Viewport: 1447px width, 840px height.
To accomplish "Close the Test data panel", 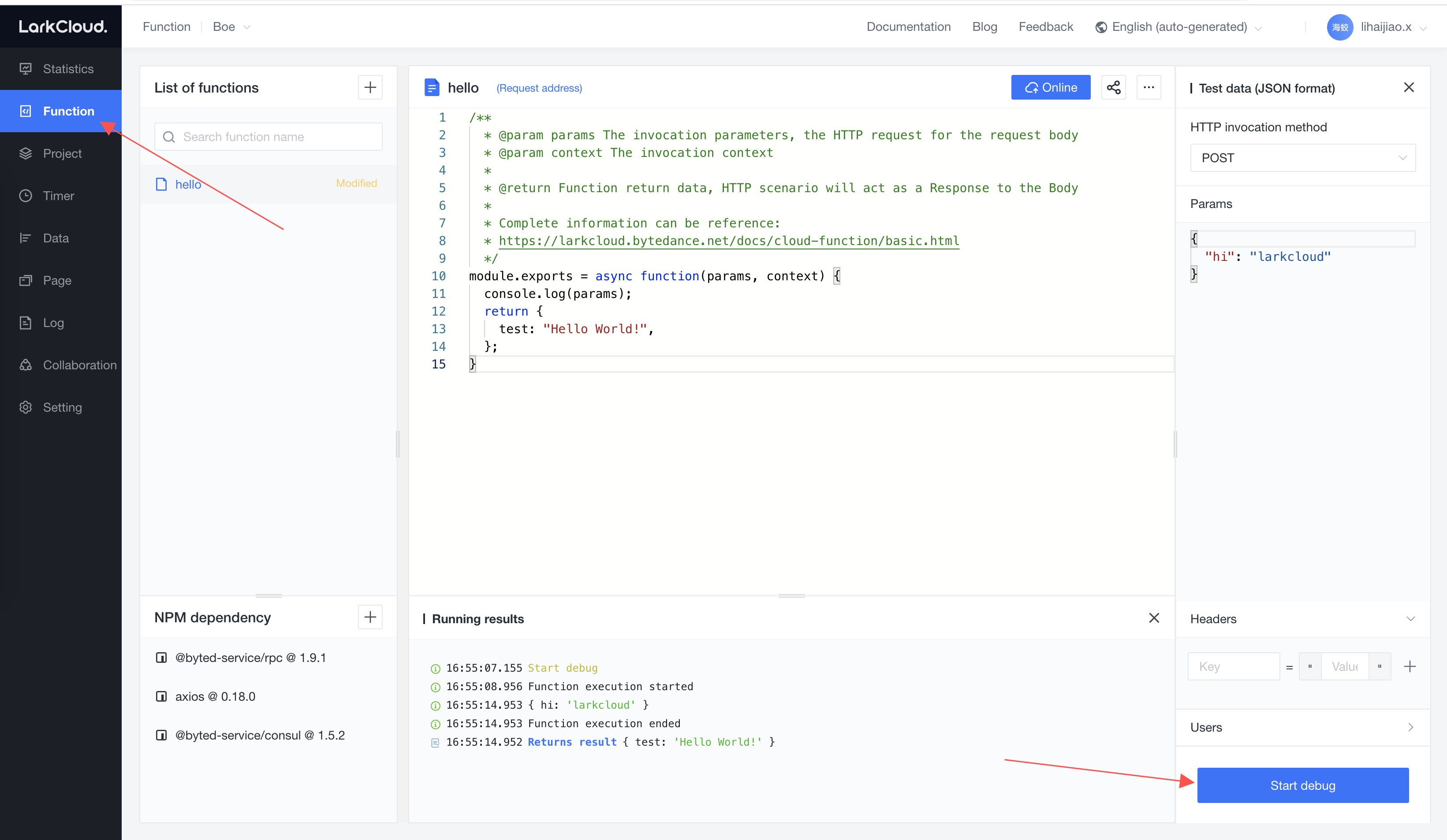I will coord(1409,87).
